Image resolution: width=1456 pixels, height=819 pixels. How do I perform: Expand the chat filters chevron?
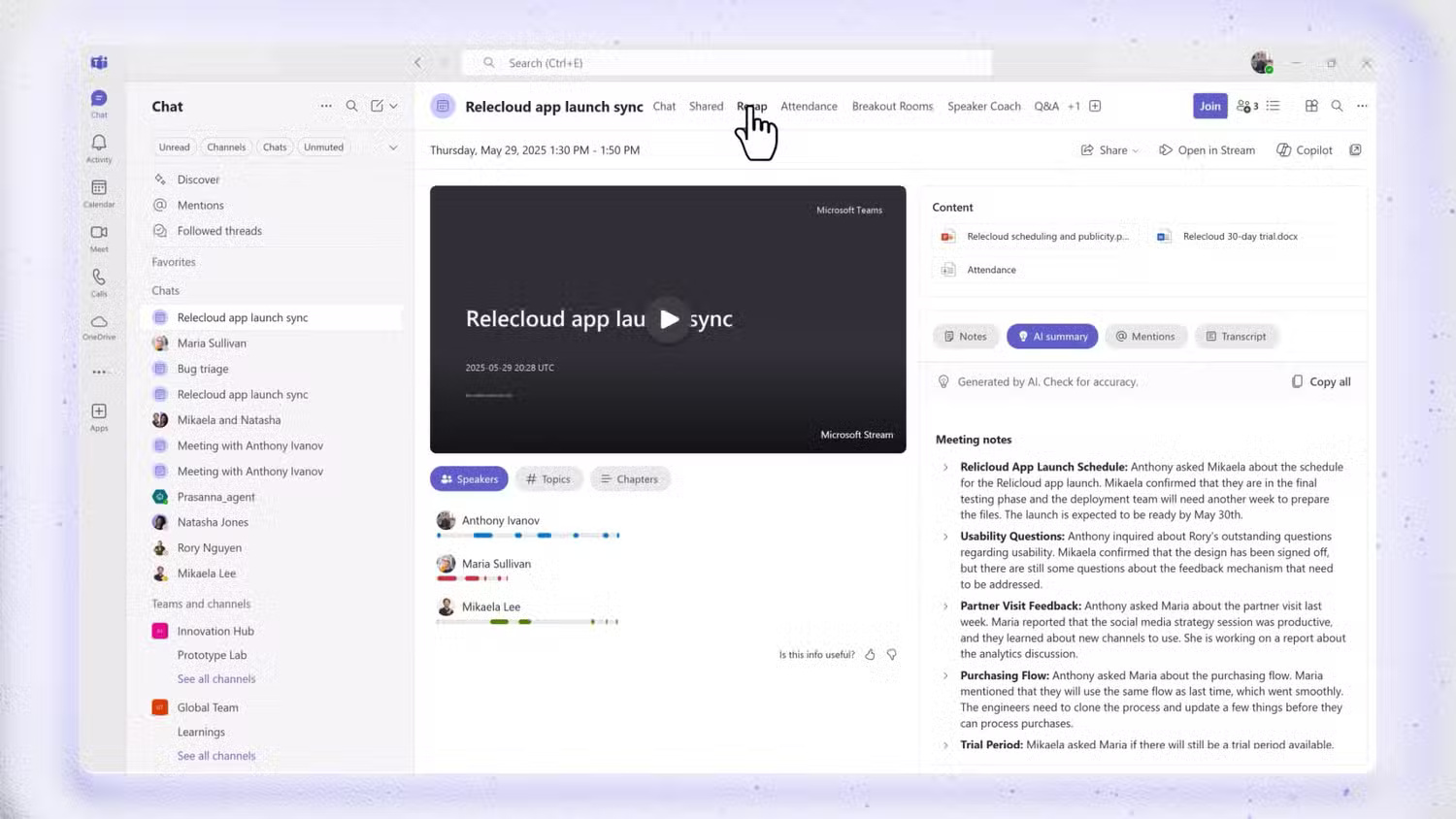pos(393,147)
